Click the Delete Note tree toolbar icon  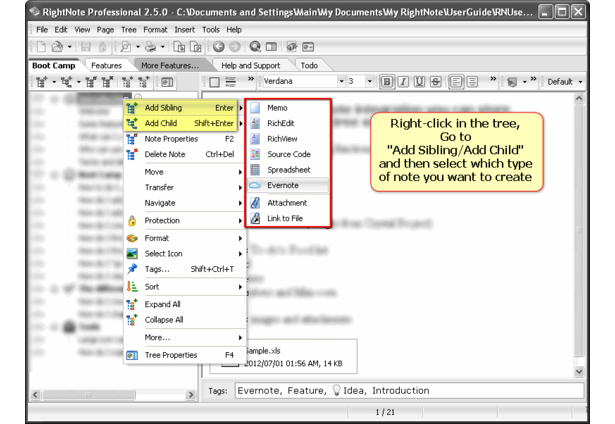click(x=107, y=82)
